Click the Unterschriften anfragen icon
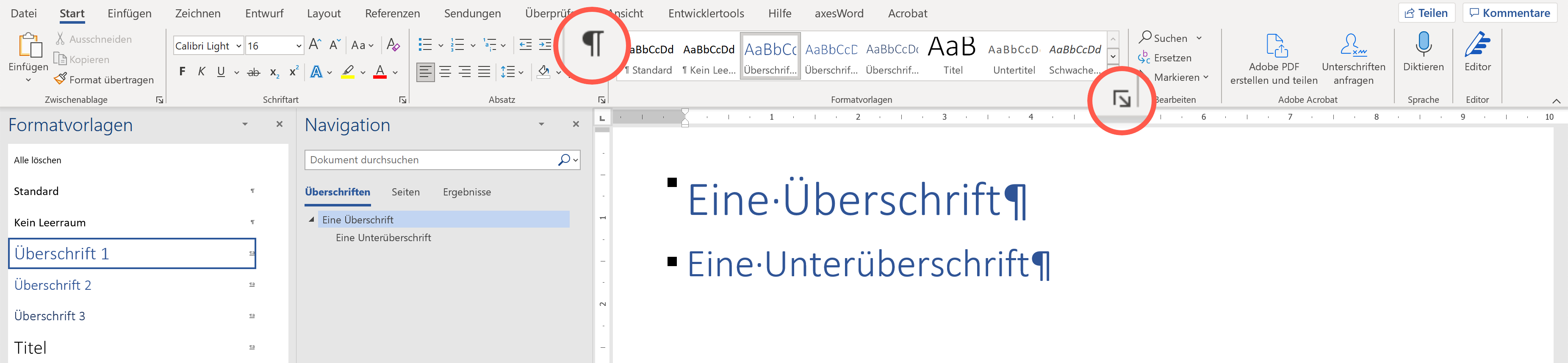 pos(1352,46)
